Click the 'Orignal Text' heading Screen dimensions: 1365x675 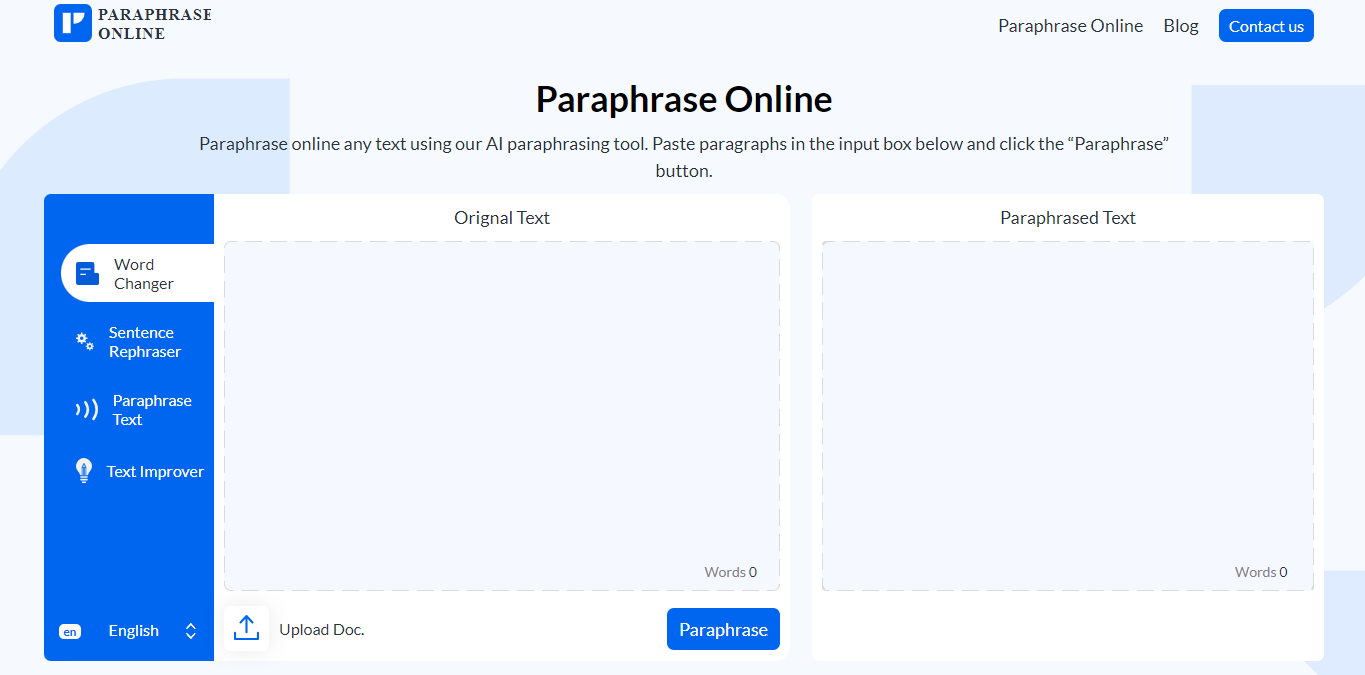click(502, 218)
